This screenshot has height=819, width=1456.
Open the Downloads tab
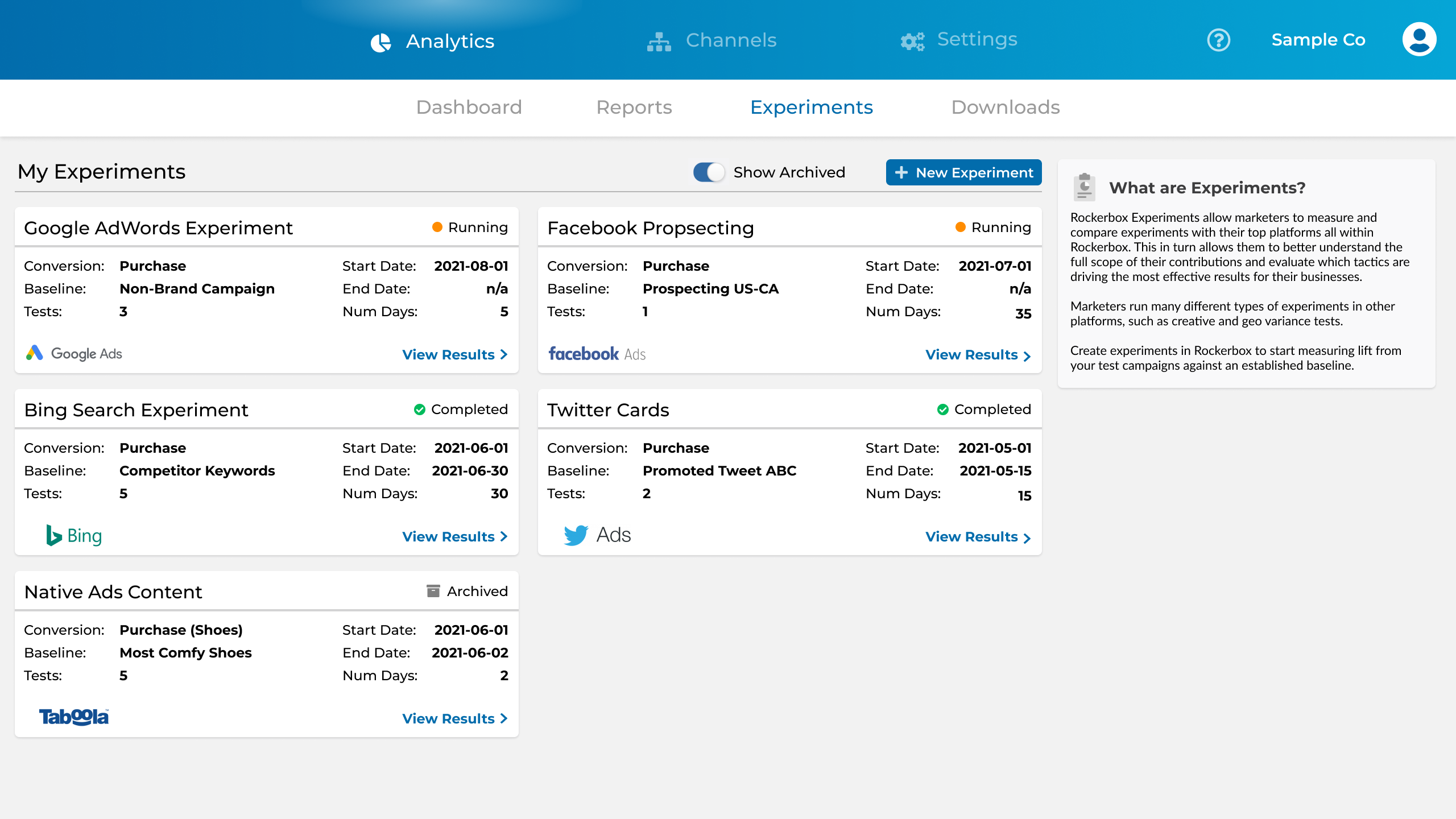1005,107
